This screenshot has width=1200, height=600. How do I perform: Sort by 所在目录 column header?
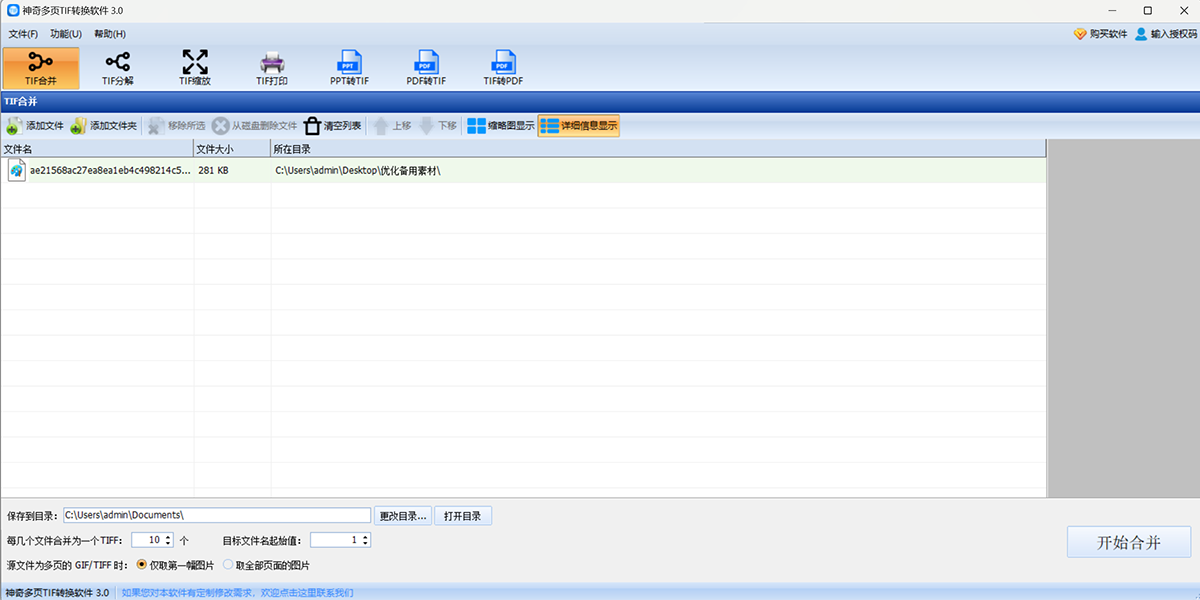[658, 149]
